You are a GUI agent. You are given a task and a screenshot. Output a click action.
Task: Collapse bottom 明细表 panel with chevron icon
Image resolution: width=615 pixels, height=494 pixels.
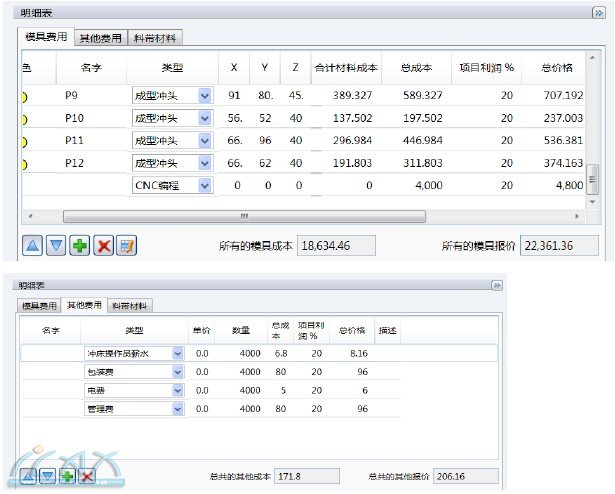pos(497,285)
